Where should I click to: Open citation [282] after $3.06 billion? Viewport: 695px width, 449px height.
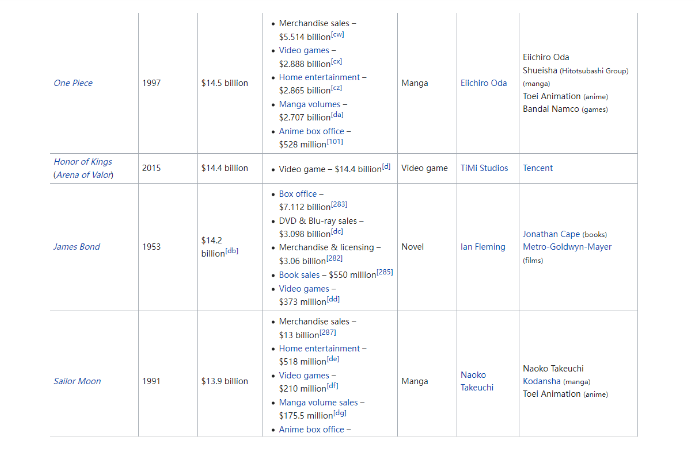pyautogui.click(x=334, y=258)
